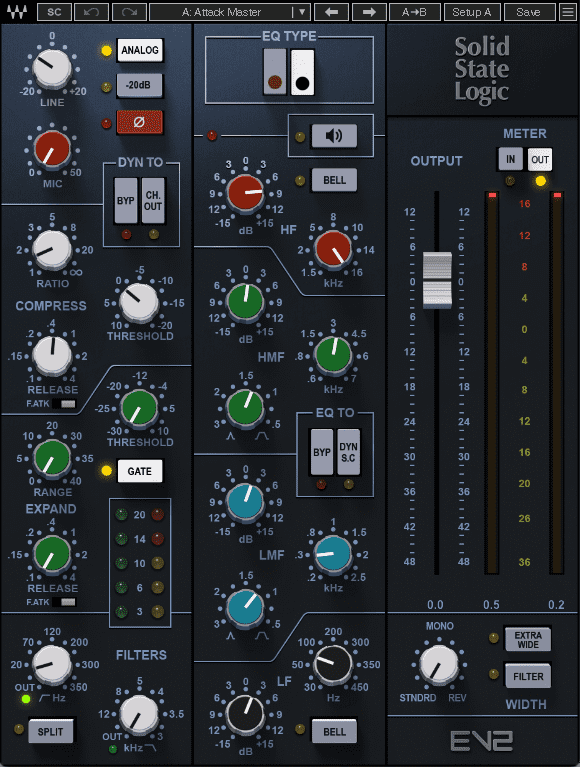The image size is (580, 767).
Task: Load previous preset with left arrow
Action: click(x=332, y=12)
